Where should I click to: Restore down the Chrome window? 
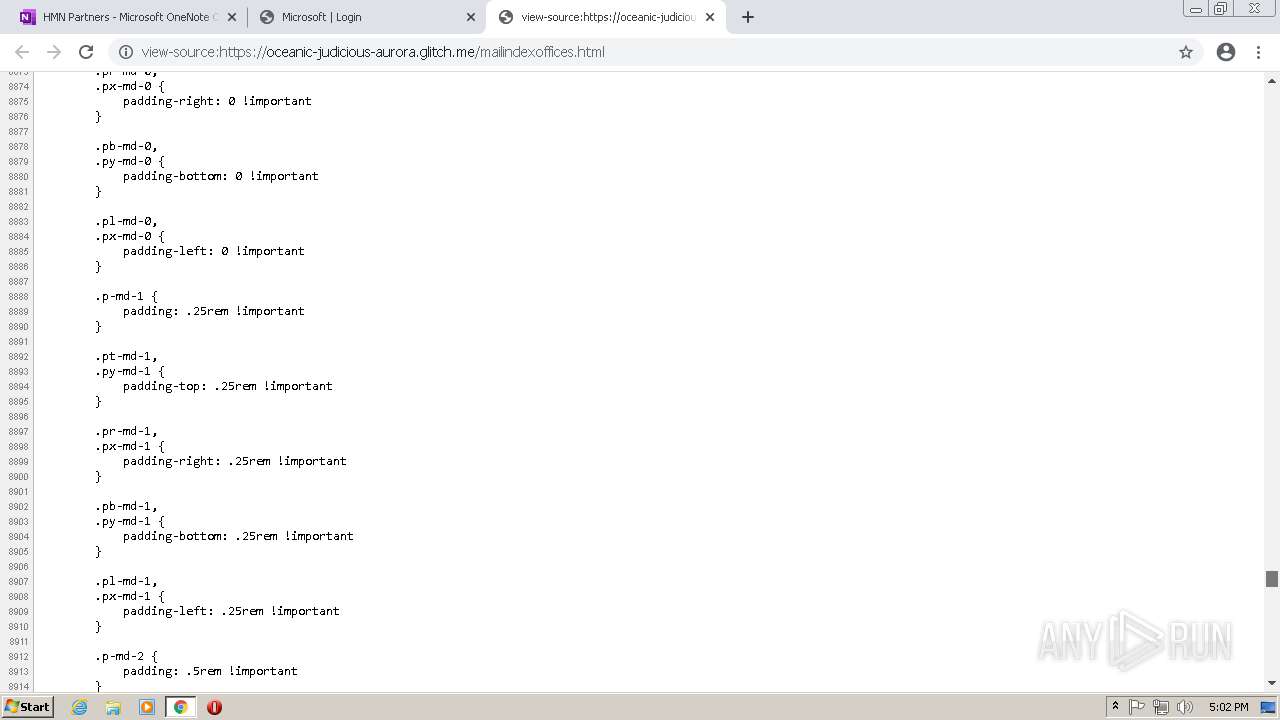[x=1221, y=8]
